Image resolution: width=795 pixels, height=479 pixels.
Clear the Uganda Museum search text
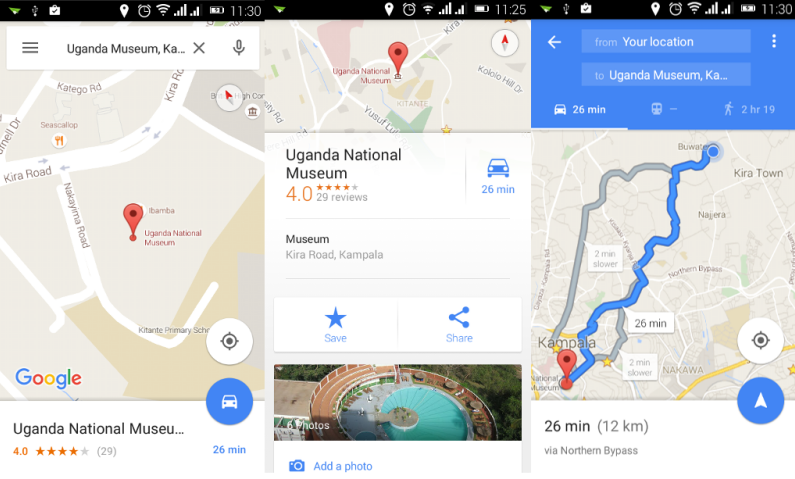(x=199, y=48)
